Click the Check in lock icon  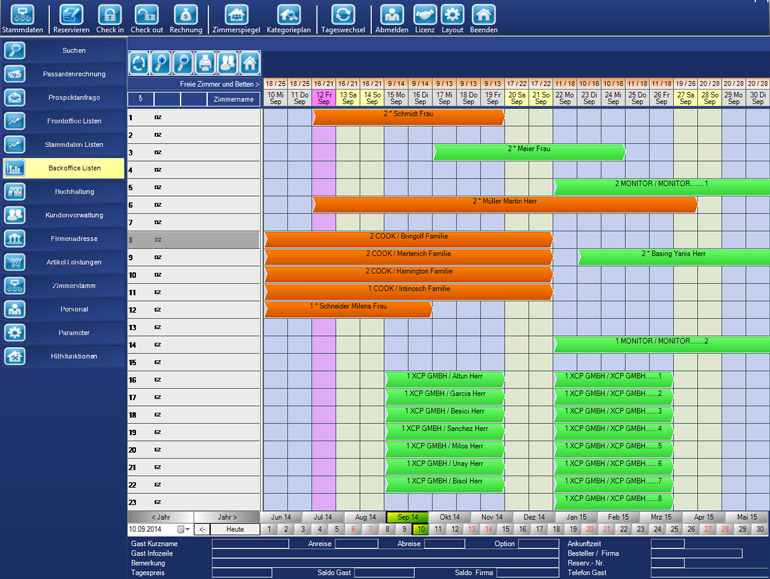110,15
